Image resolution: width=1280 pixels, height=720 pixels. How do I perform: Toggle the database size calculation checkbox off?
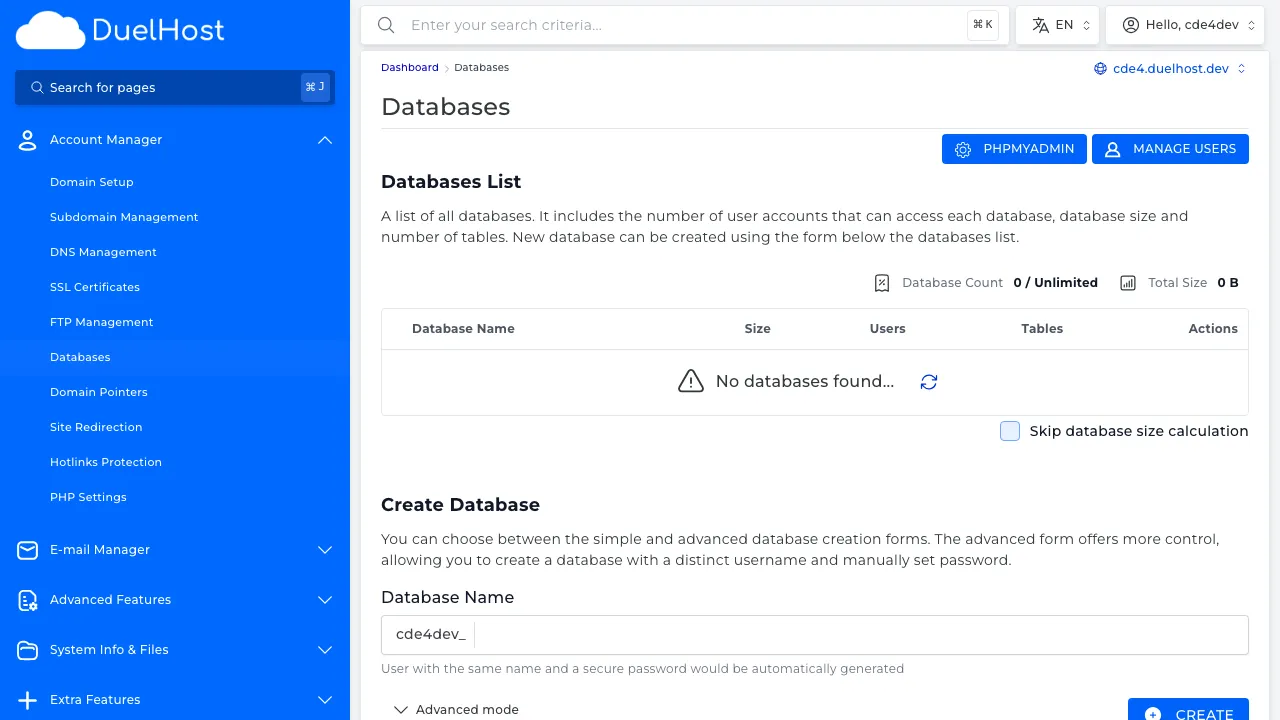(1009, 430)
